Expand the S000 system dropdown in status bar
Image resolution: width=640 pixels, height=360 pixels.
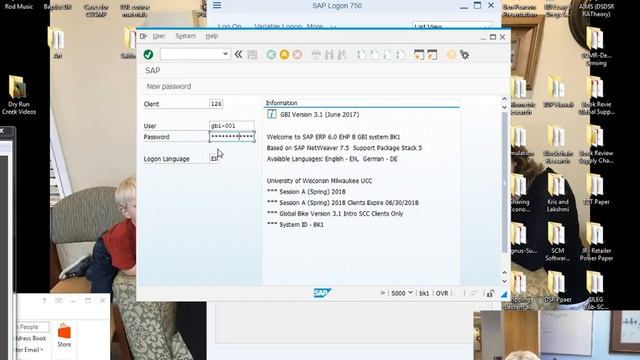[x=410, y=293]
